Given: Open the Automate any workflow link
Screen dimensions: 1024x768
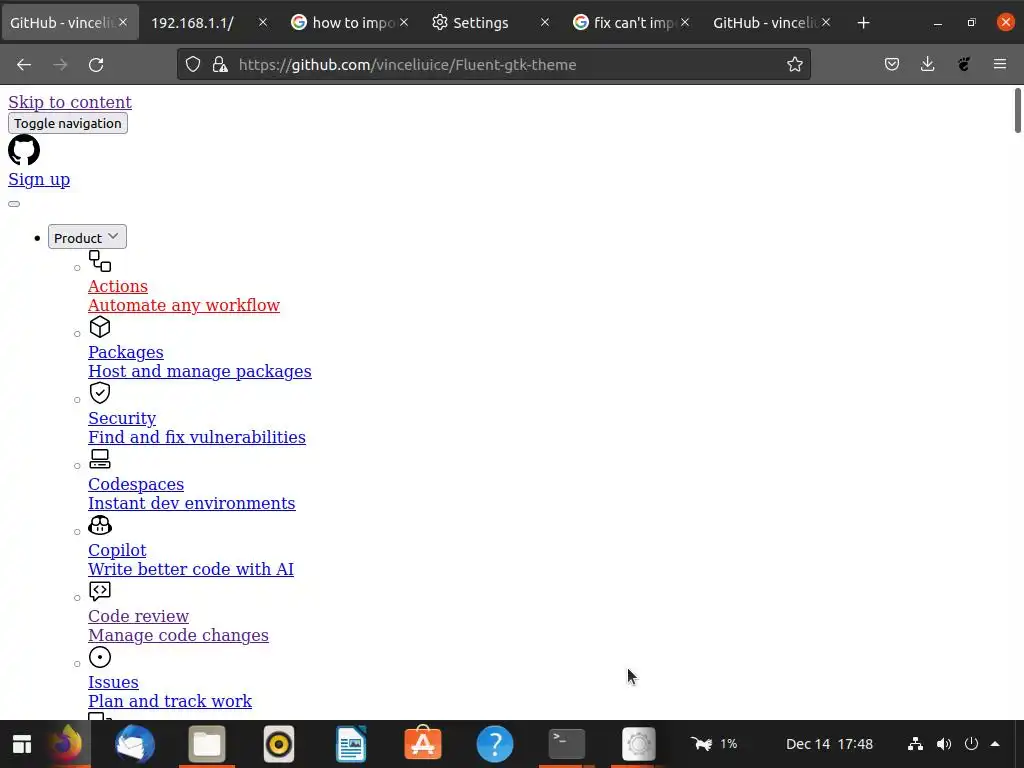Looking at the screenshot, I should pos(184,305).
